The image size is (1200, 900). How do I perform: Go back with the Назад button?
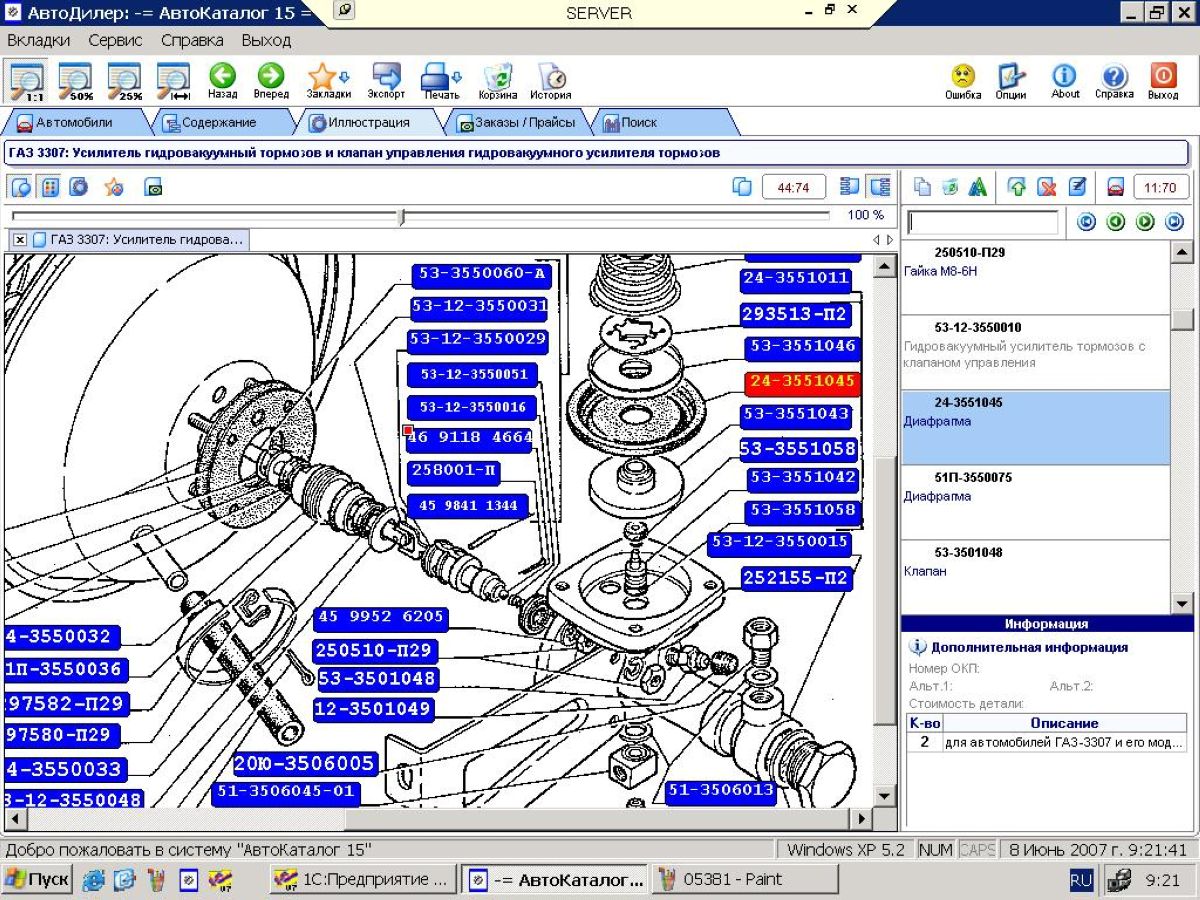pos(222,80)
